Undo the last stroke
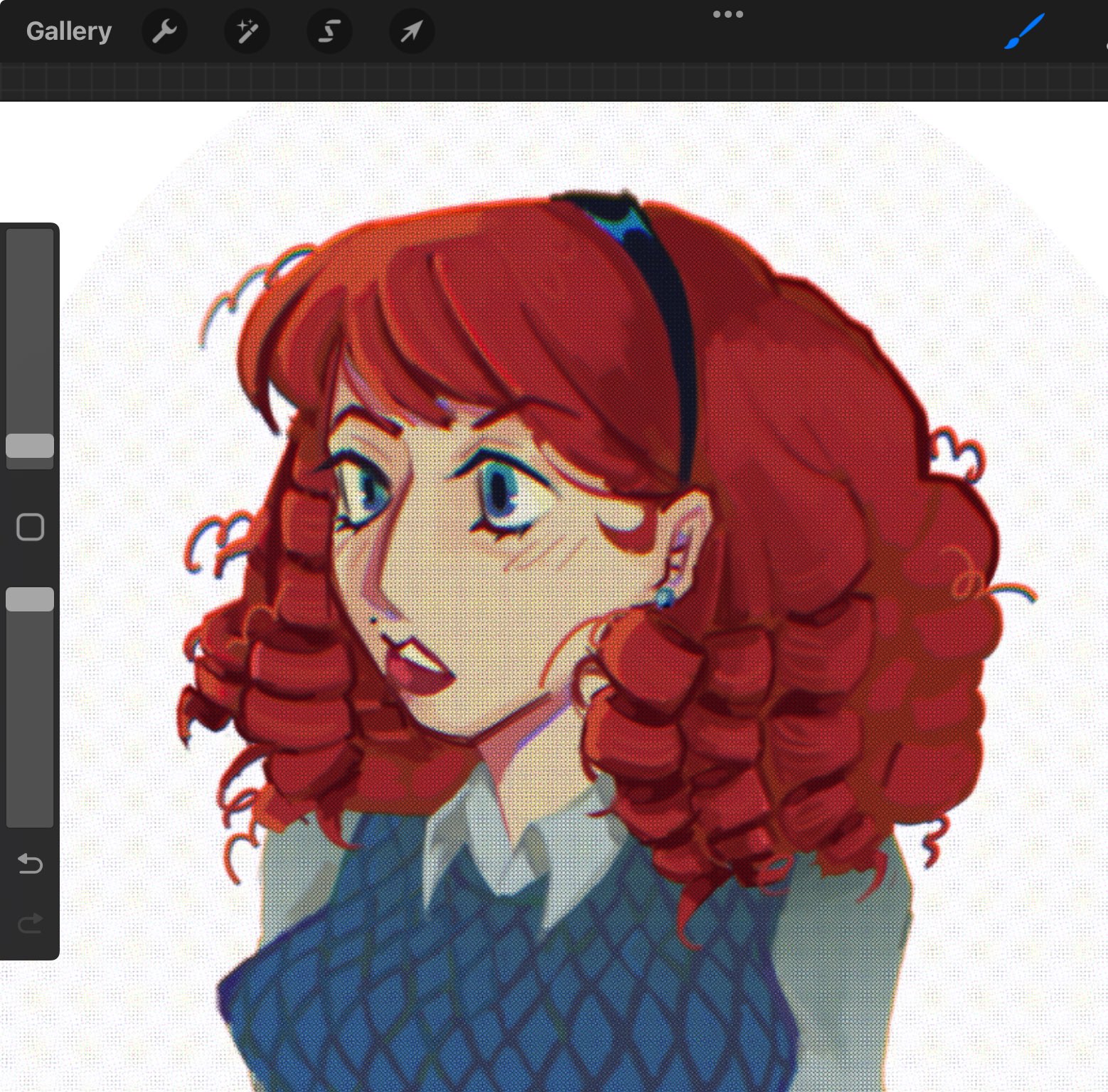1108x1092 pixels. tap(30, 864)
